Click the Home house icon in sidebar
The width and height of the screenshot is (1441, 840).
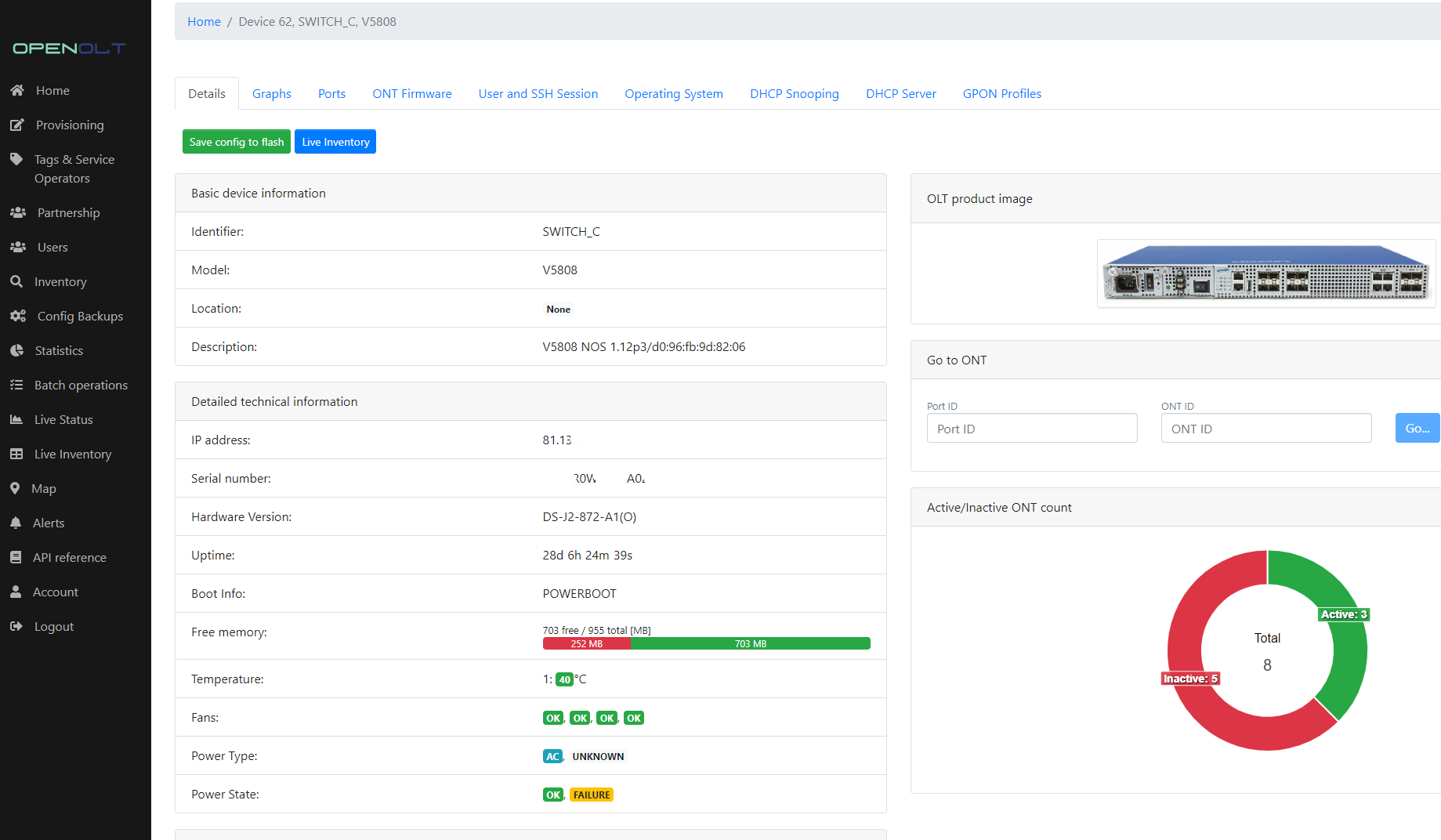click(x=17, y=90)
